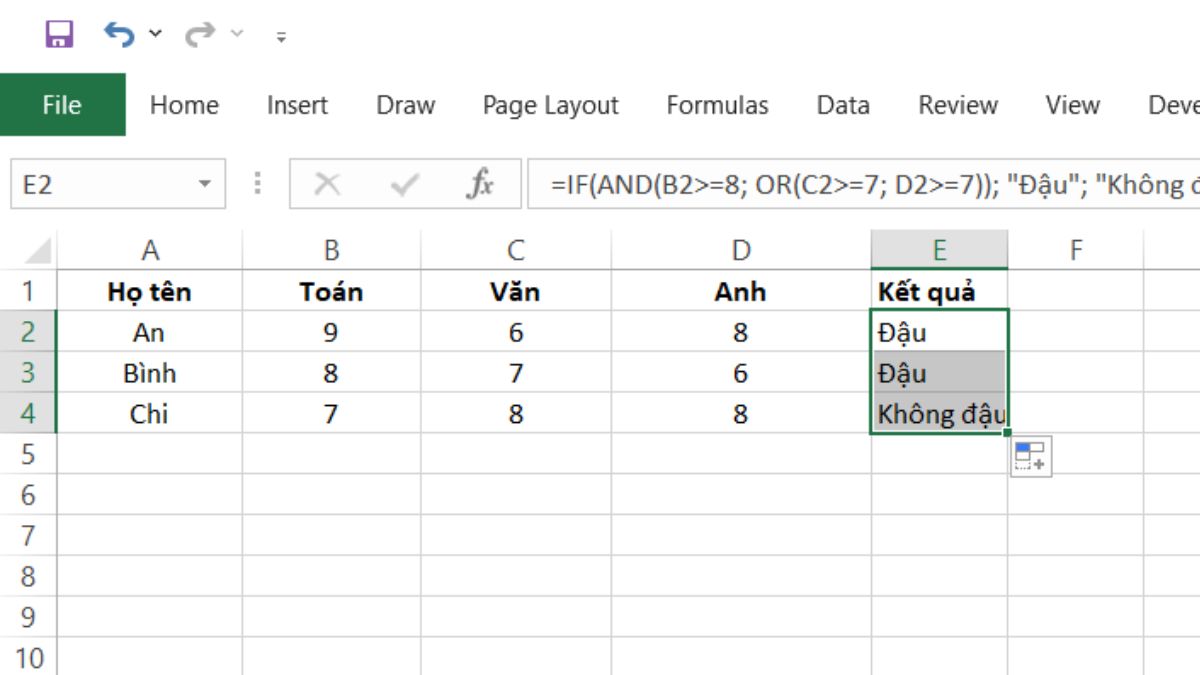The width and height of the screenshot is (1200, 675).
Task: Select column header C
Action: pyautogui.click(x=516, y=250)
